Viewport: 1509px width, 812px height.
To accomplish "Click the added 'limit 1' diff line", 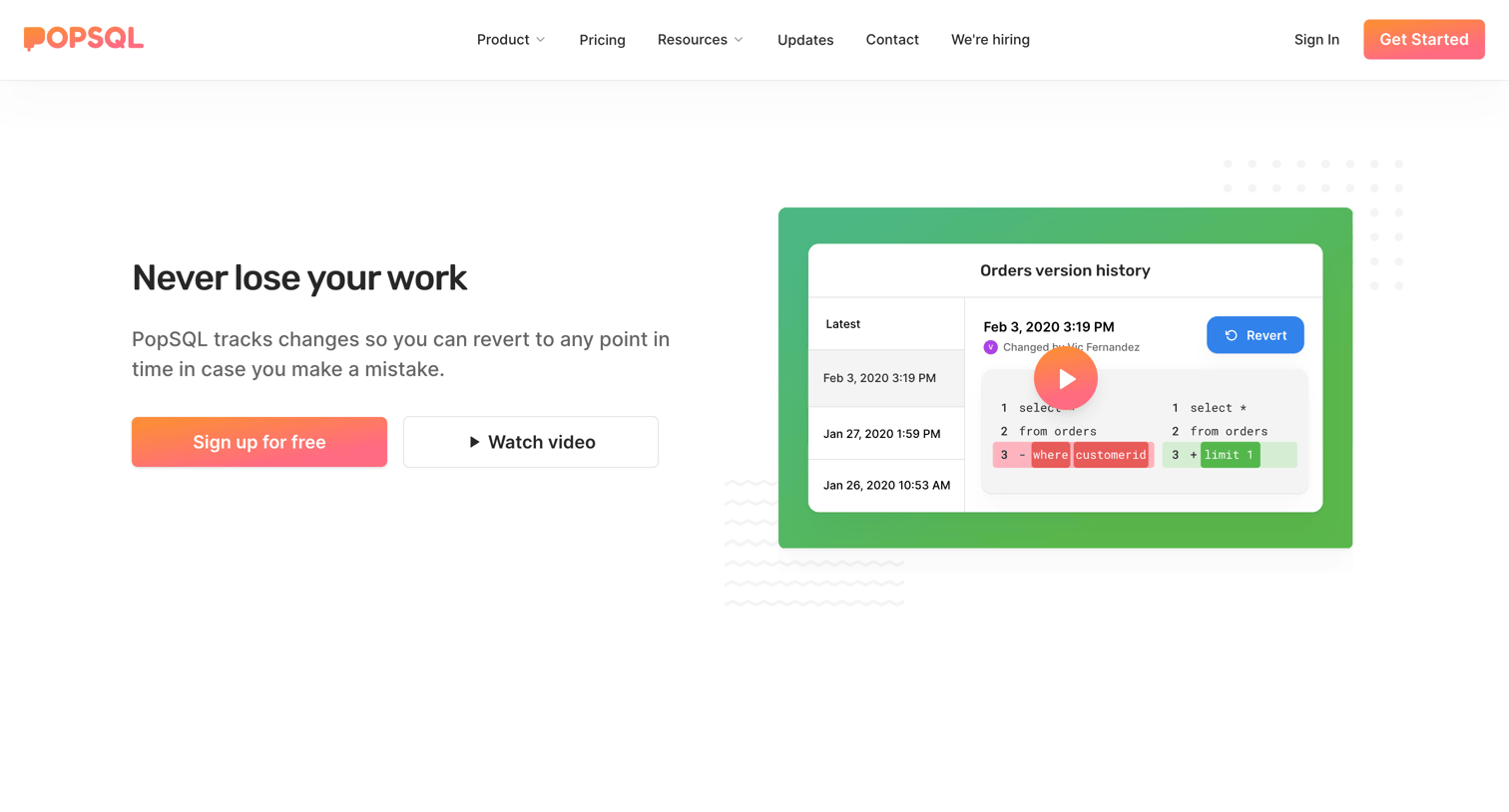I will (x=1230, y=455).
